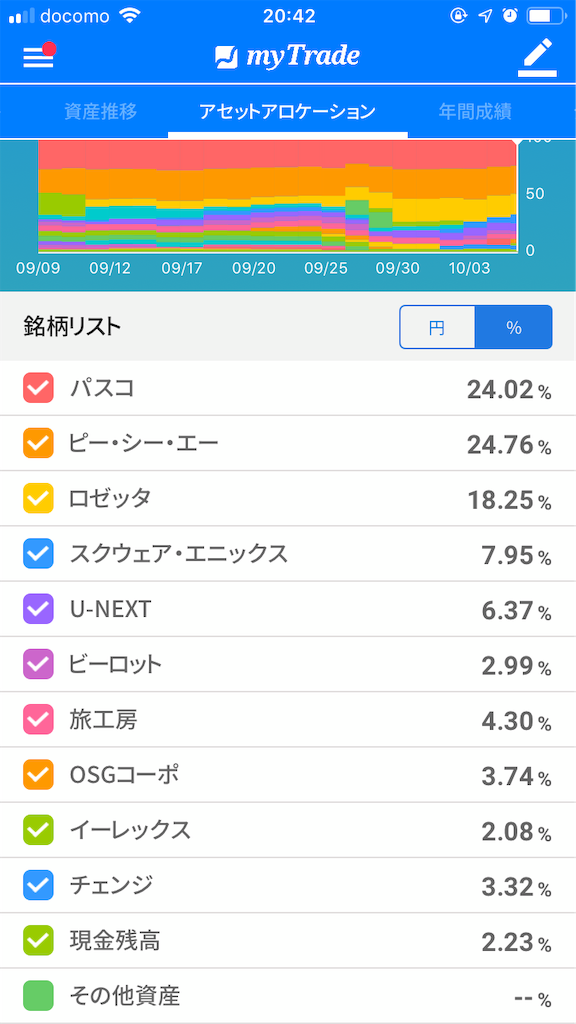Image resolution: width=576 pixels, height=1024 pixels.
Task: Open the hamburger menu
Action: tap(38, 57)
